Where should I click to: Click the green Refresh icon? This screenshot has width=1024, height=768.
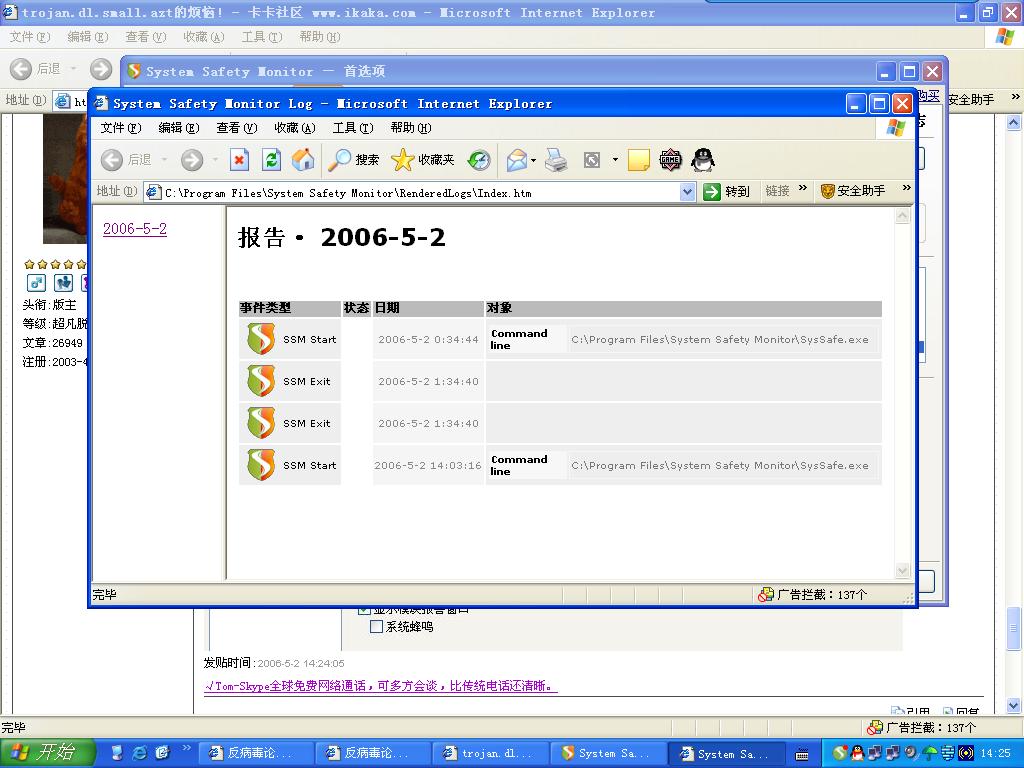[x=271, y=160]
